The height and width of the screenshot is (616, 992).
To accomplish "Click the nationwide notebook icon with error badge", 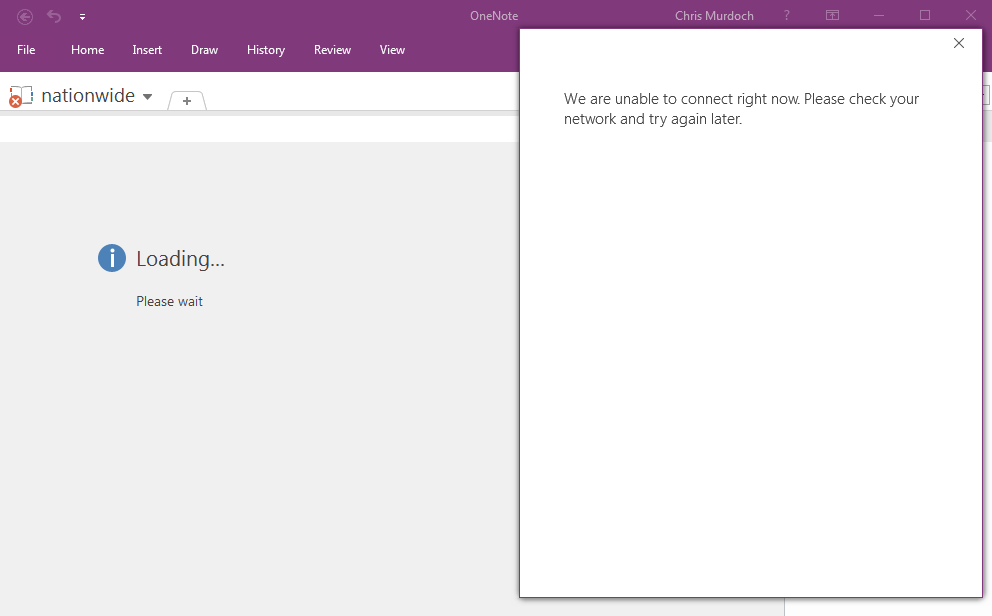I will pos(20,97).
